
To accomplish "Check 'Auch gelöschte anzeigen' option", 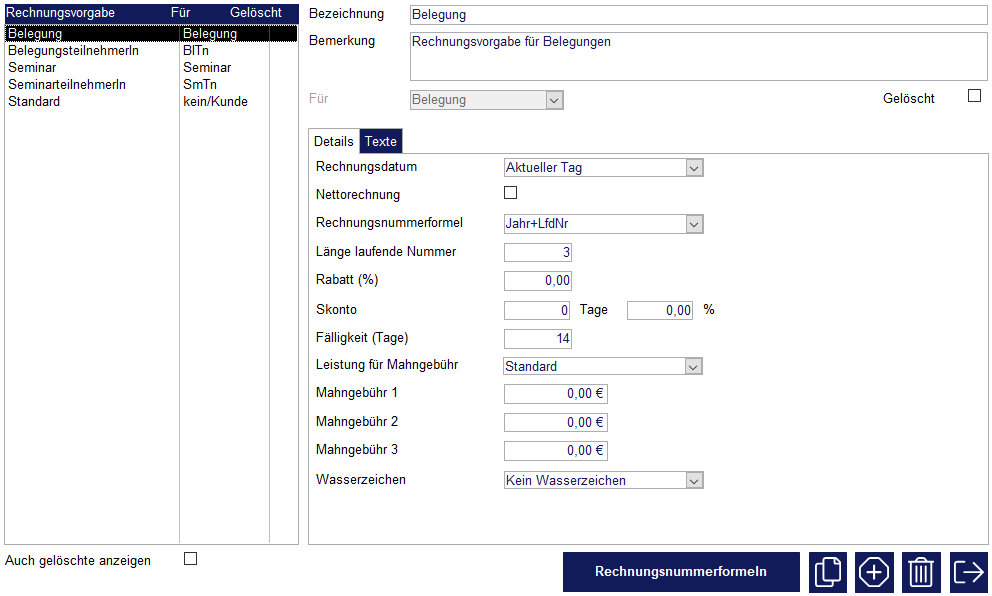I will (x=191, y=559).
